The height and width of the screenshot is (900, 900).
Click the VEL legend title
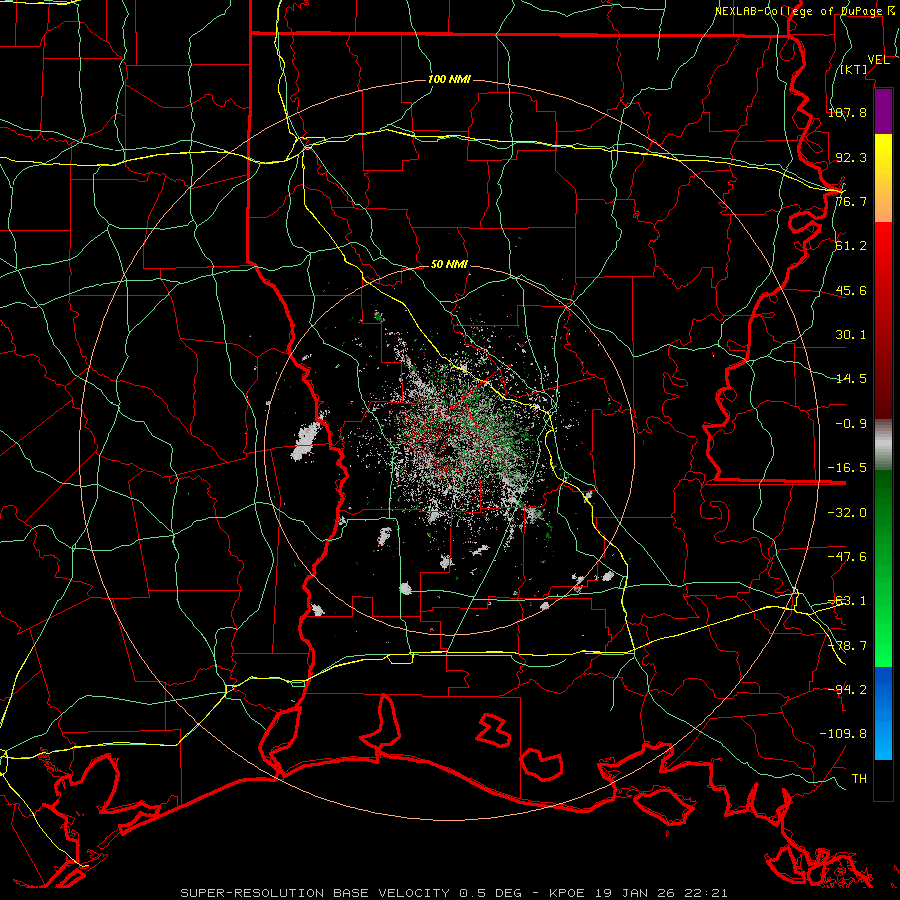[878, 60]
